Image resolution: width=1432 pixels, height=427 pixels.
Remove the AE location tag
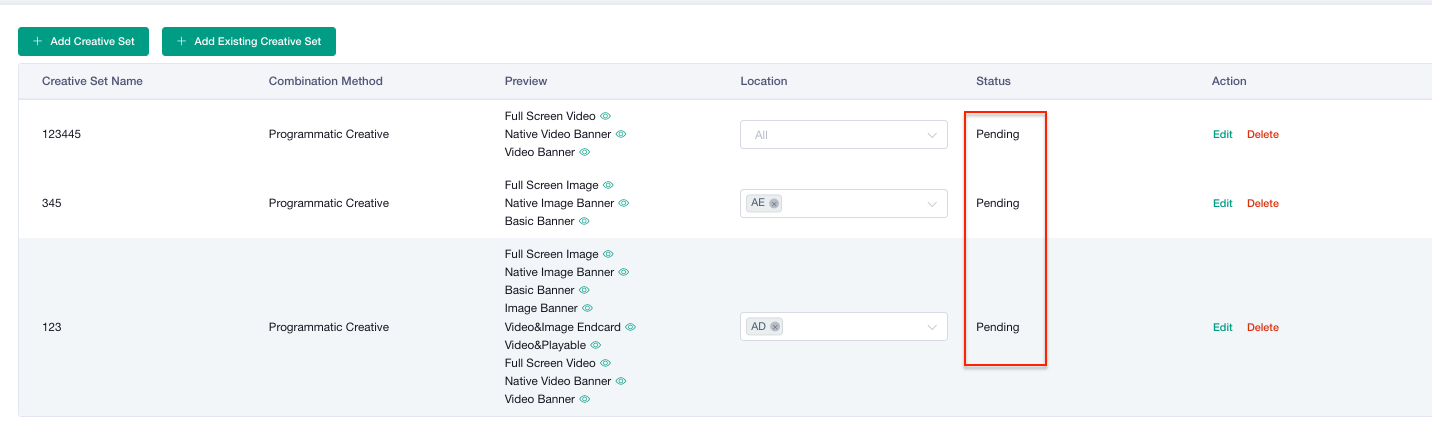pos(775,203)
